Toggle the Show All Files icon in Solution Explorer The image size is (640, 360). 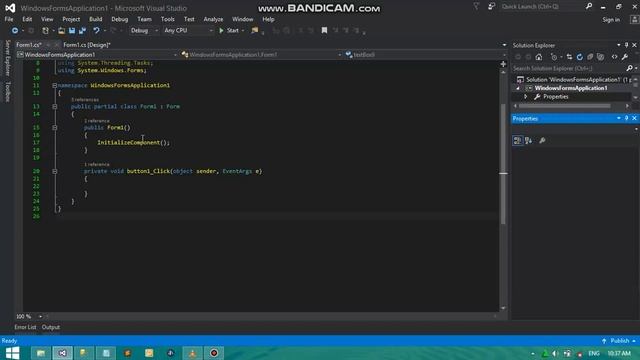tap(600, 57)
